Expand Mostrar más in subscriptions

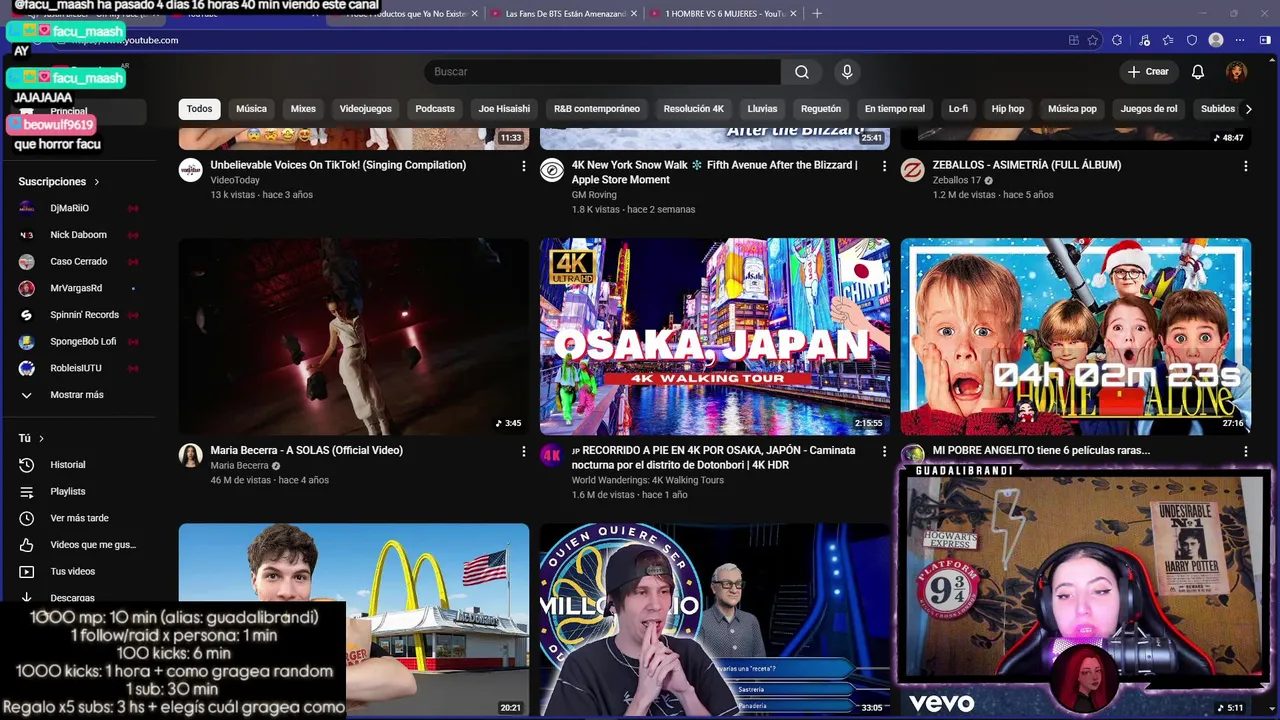point(77,395)
